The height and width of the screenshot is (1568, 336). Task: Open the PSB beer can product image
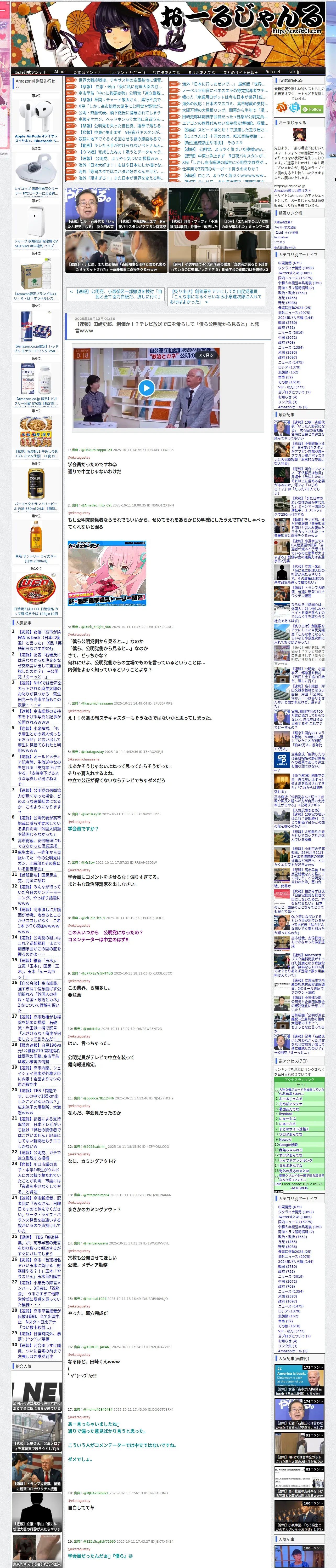click(36, 484)
